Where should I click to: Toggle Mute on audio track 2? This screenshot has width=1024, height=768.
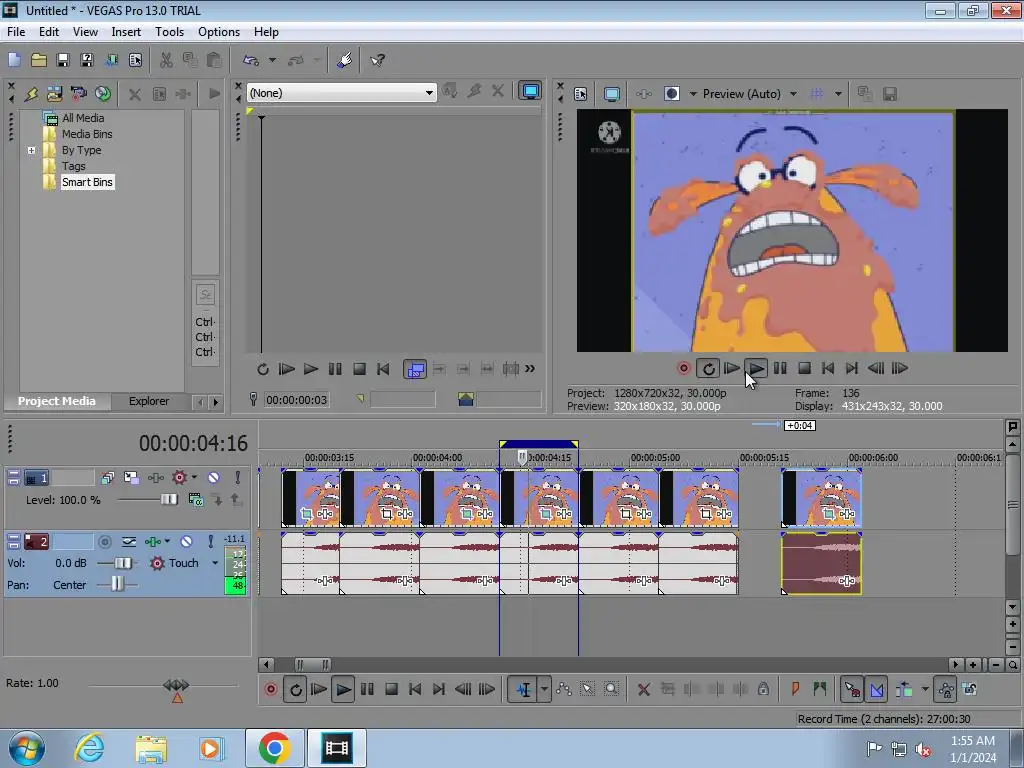tap(186, 541)
